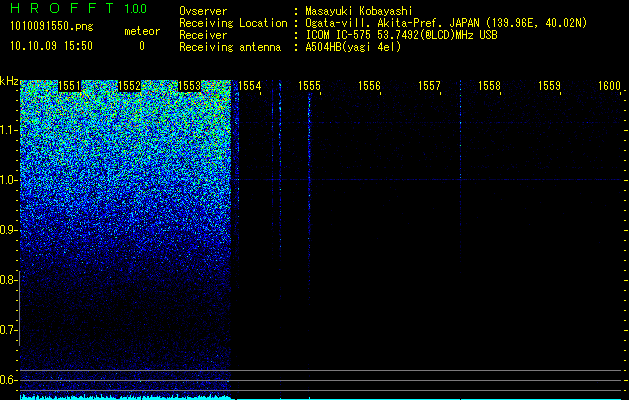Click the version number 1.0.0

(x=136, y=8)
